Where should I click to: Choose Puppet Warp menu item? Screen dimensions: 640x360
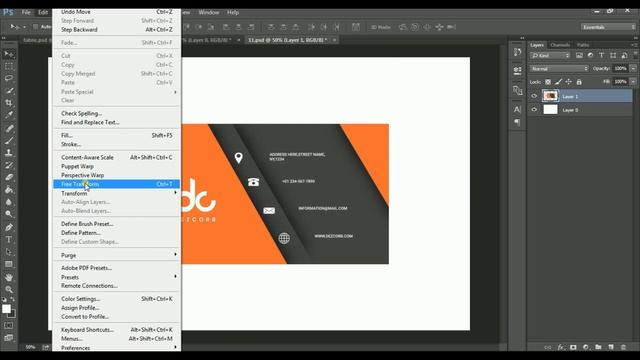pyautogui.click(x=117, y=166)
